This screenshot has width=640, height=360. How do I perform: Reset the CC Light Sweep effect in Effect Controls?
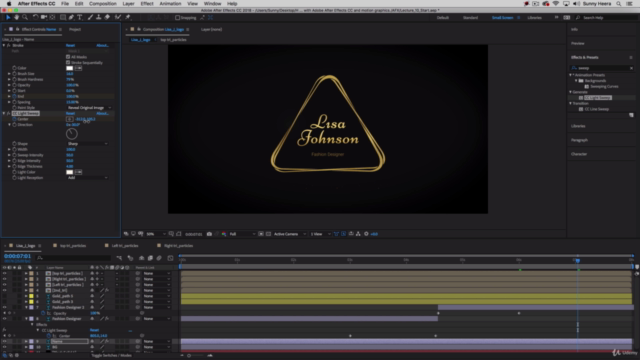tap(70, 113)
